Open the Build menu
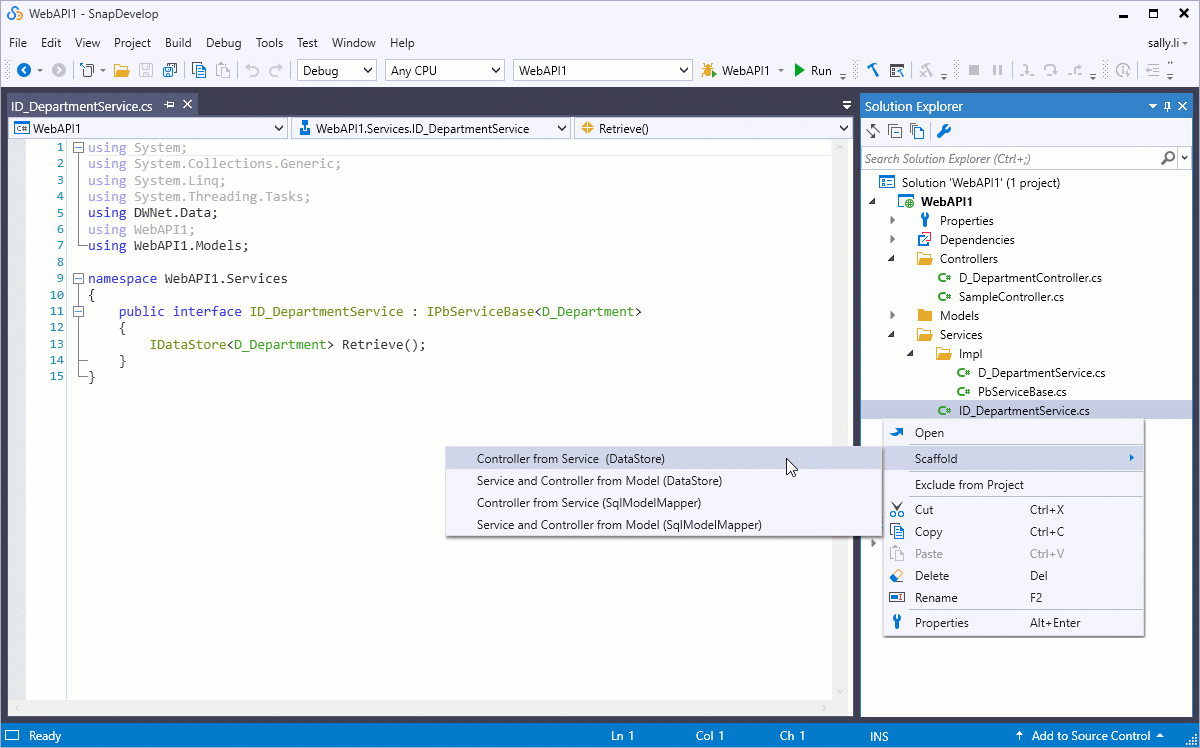Screen dimensions: 1200x748 pyautogui.click(x=178, y=43)
